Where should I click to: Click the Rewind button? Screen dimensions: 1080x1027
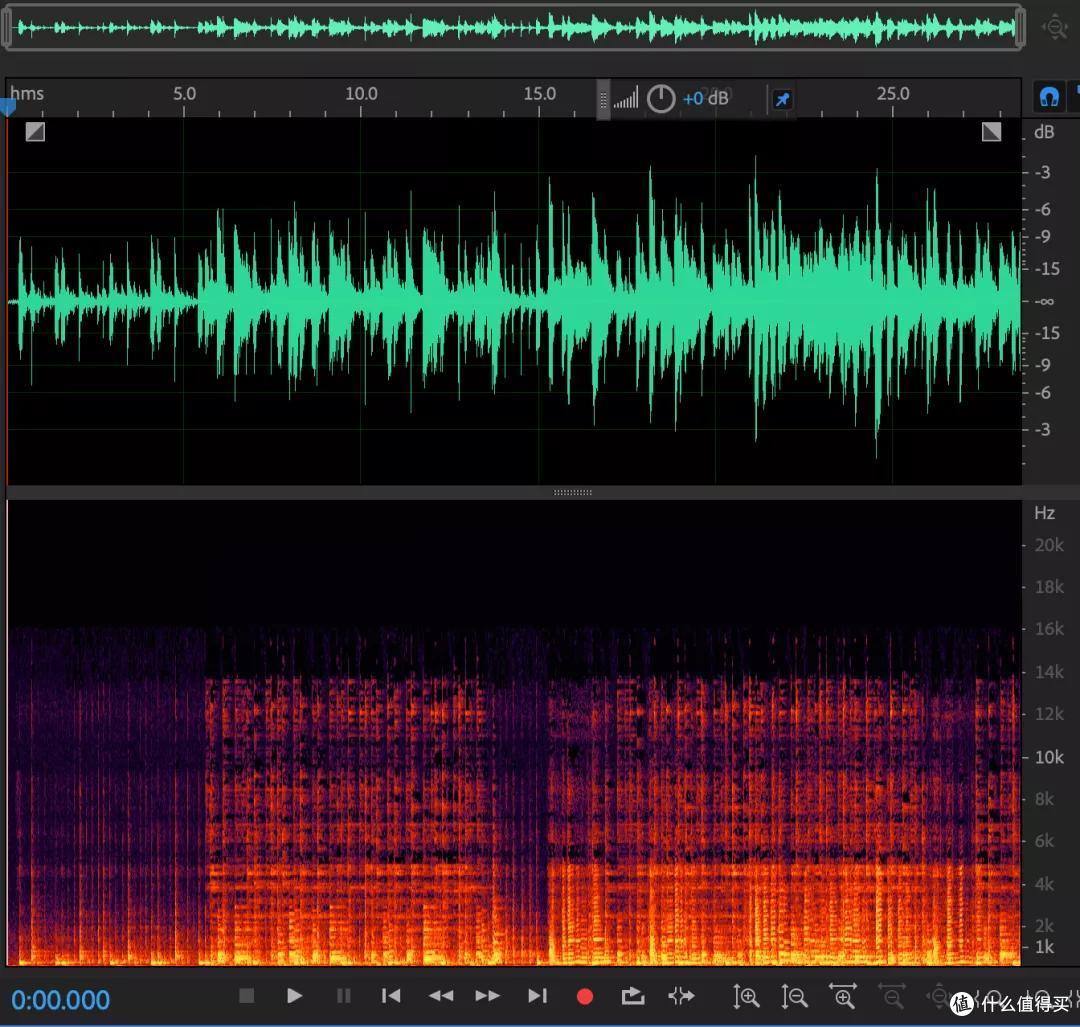pyautogui.click(x=441, y=996)
